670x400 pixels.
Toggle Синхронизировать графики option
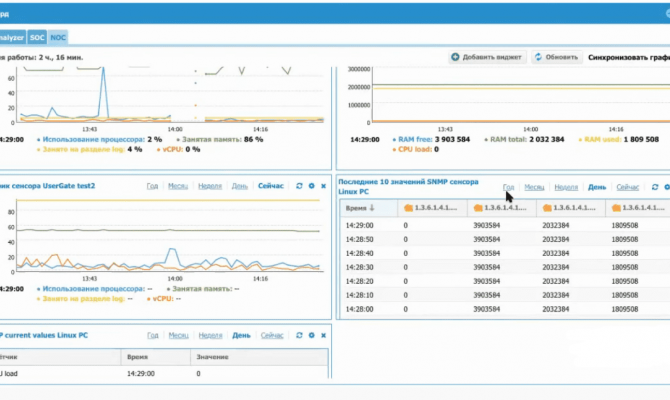(x=628, y=57)
